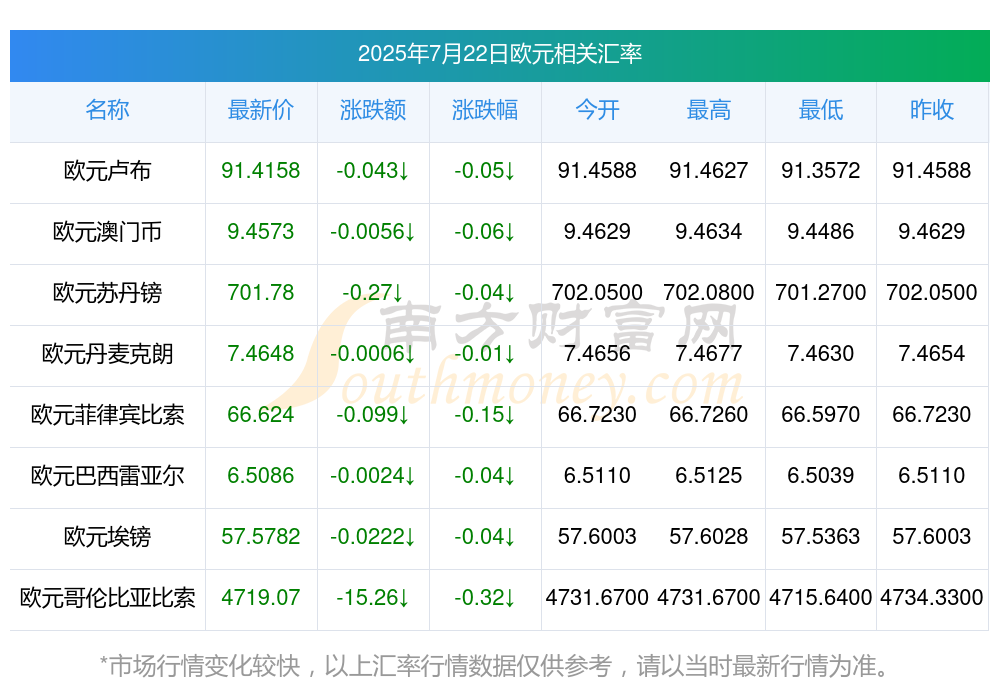This screenshot has height=698, width=1000.
Task: Click change percent -0.01↓
Action: point(485,353)
